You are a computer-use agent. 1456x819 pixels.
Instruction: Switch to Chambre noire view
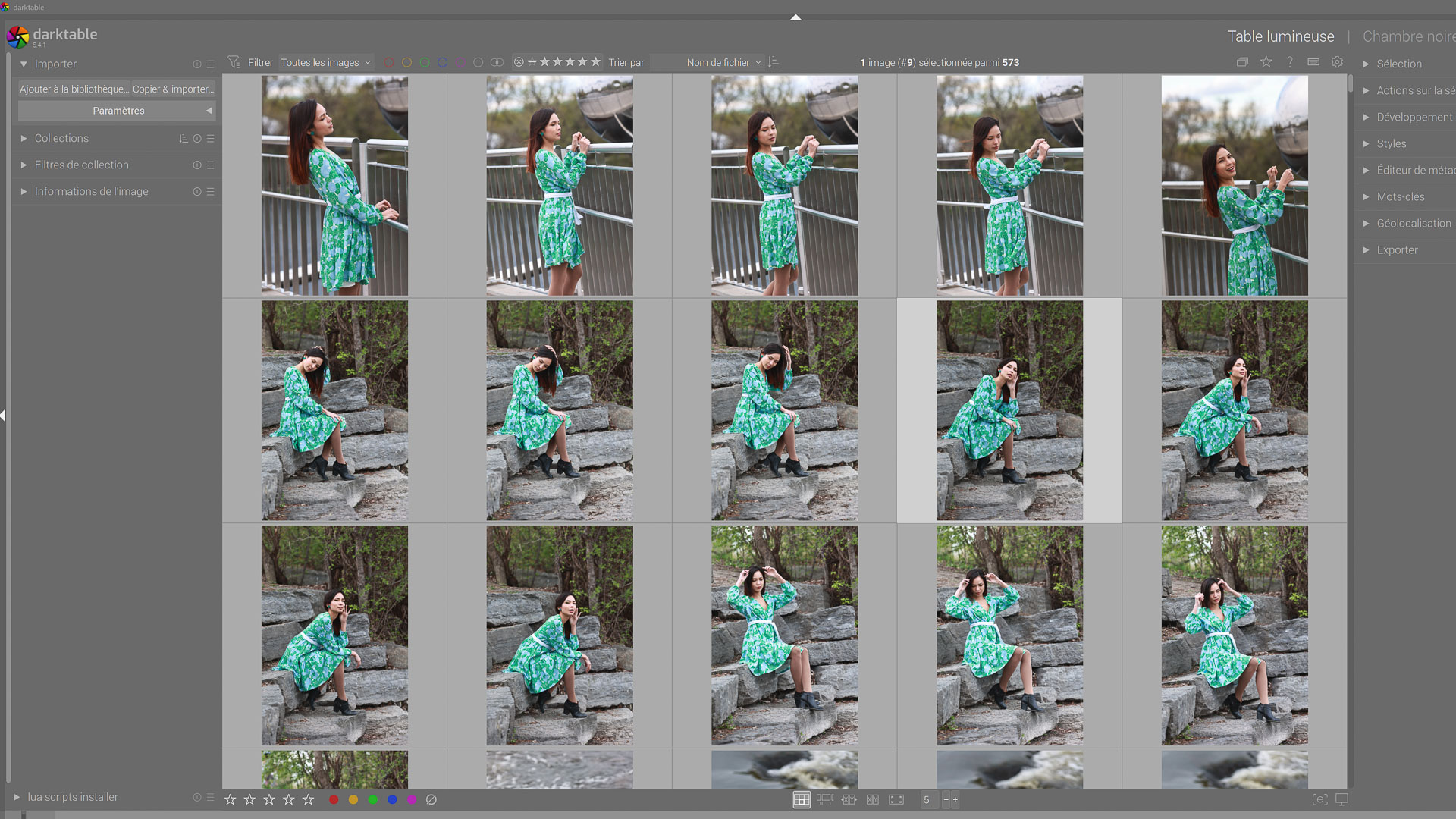(x=1409, y=36)
